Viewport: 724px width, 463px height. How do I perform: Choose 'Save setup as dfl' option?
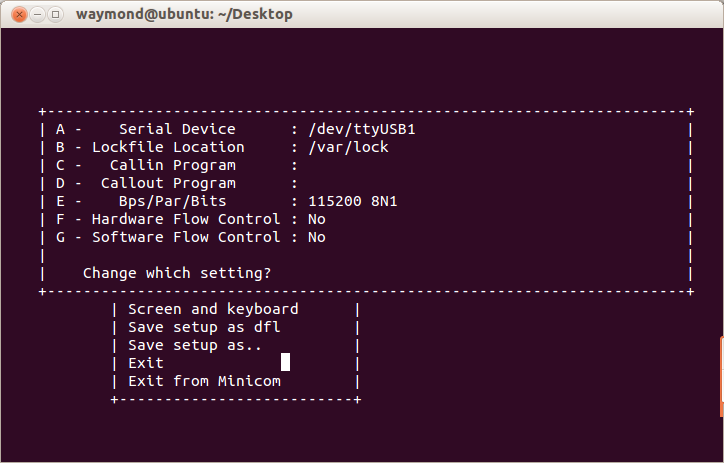(204, 327)
